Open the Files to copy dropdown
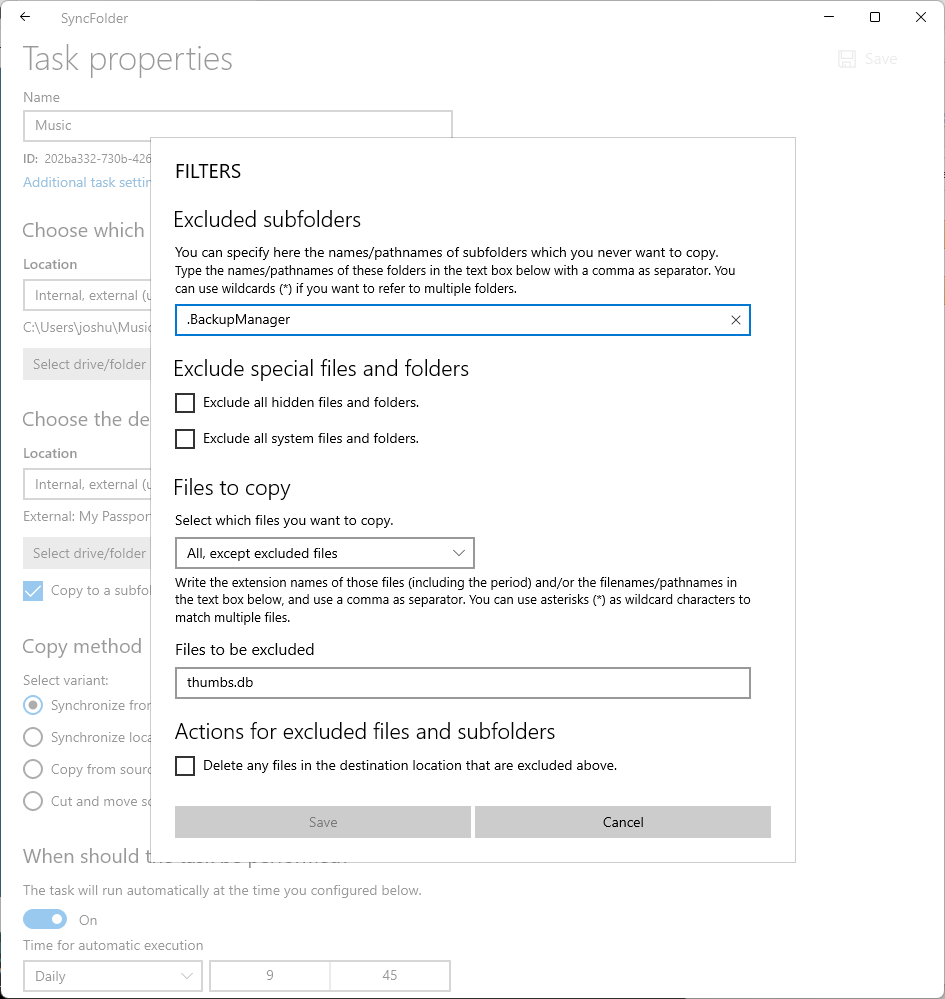945x999 pixels. pos(324,553)
